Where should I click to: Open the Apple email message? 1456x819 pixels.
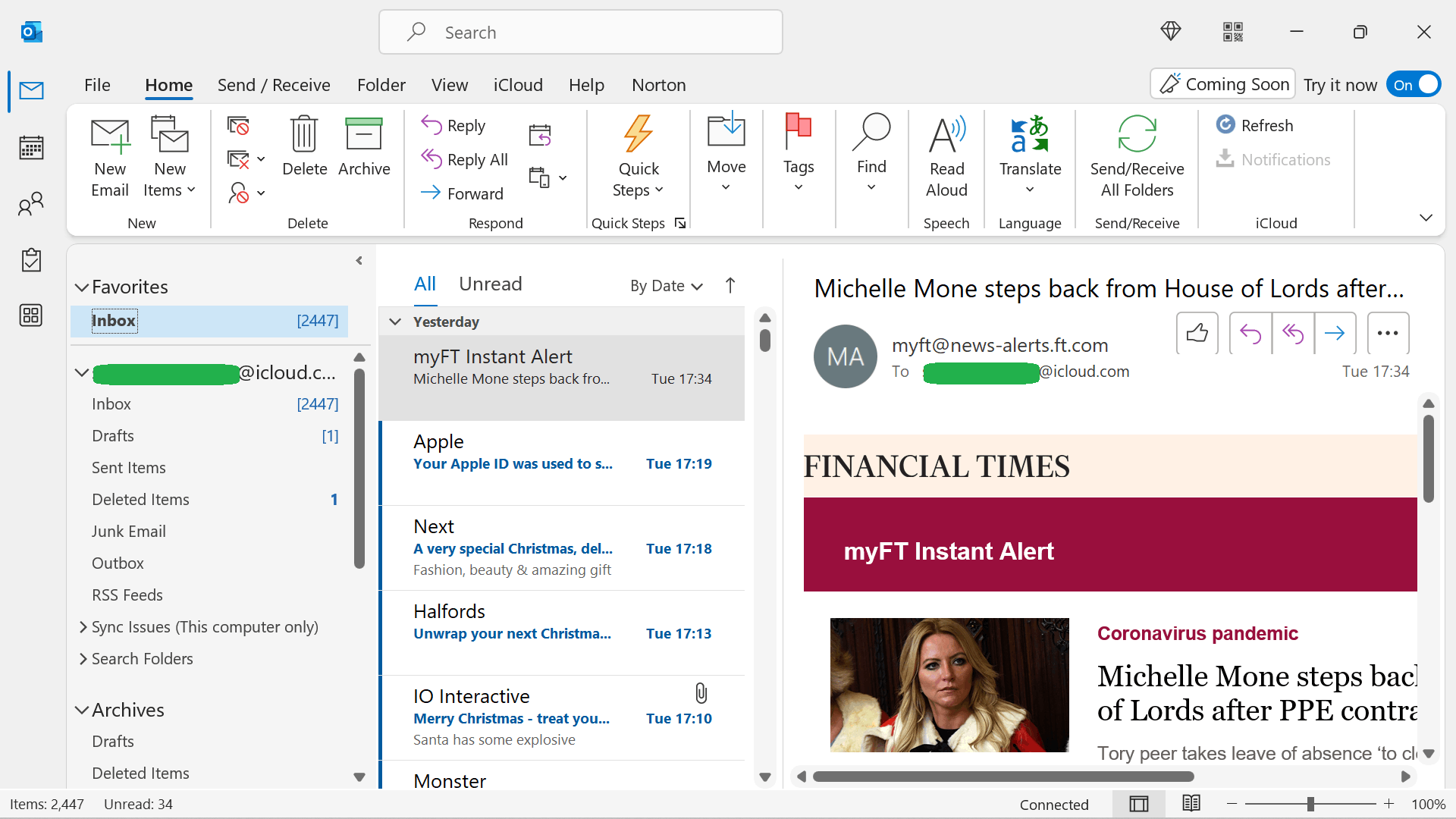point(562,463)
